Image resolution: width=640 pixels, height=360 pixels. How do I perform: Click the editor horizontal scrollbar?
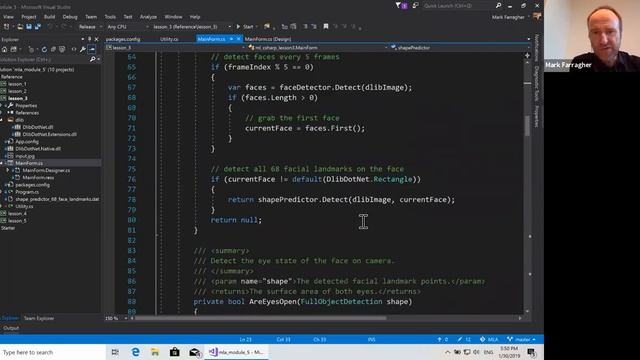point(260,318)
